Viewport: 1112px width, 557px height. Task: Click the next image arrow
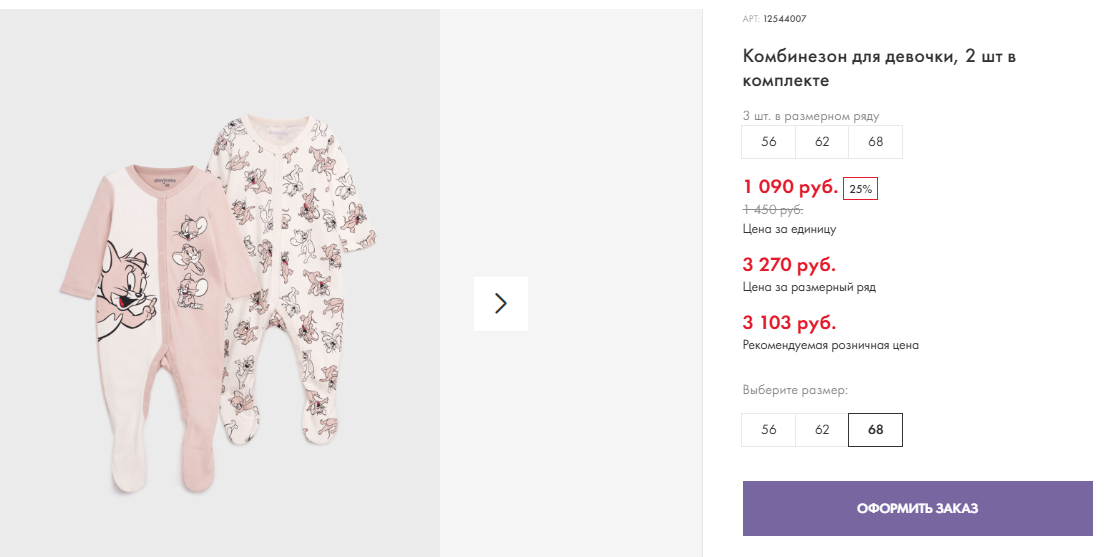click(x=501, y=304)
